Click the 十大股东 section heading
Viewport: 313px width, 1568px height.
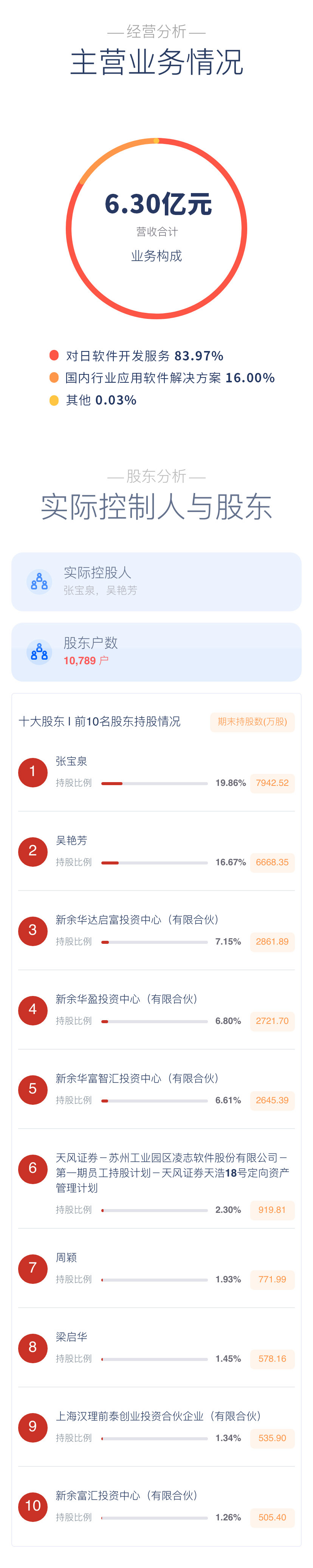99,721
